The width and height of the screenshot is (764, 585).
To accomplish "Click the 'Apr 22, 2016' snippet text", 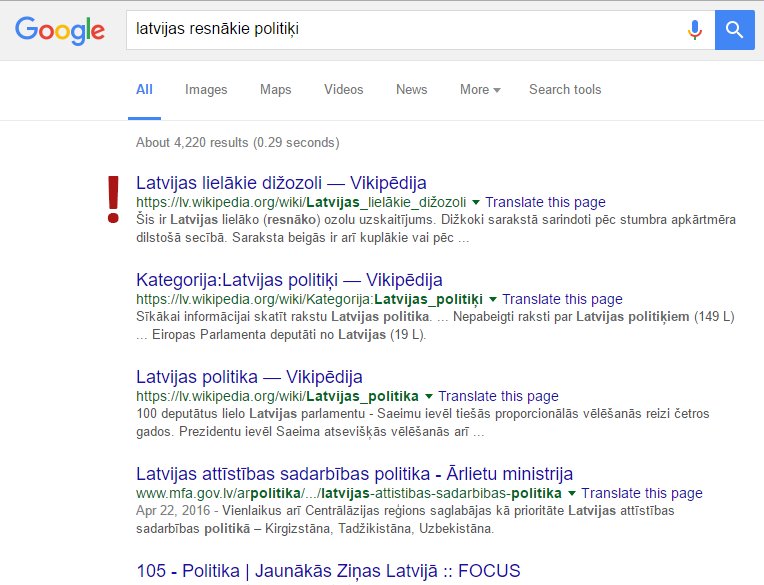I will click(x=173, y=510).
